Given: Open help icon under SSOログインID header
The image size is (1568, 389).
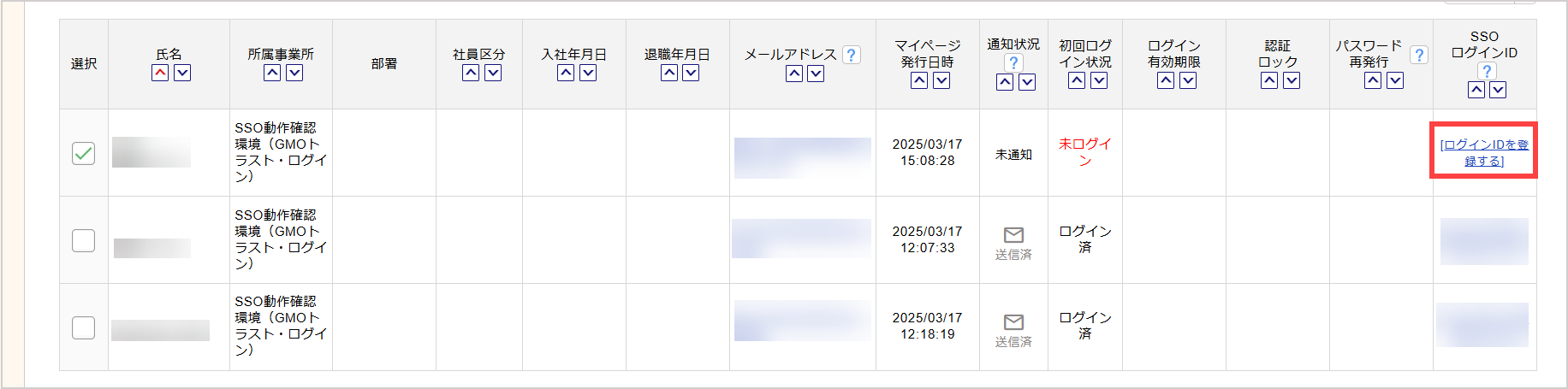Looking at the screenshot, I should coord(1487,71).
